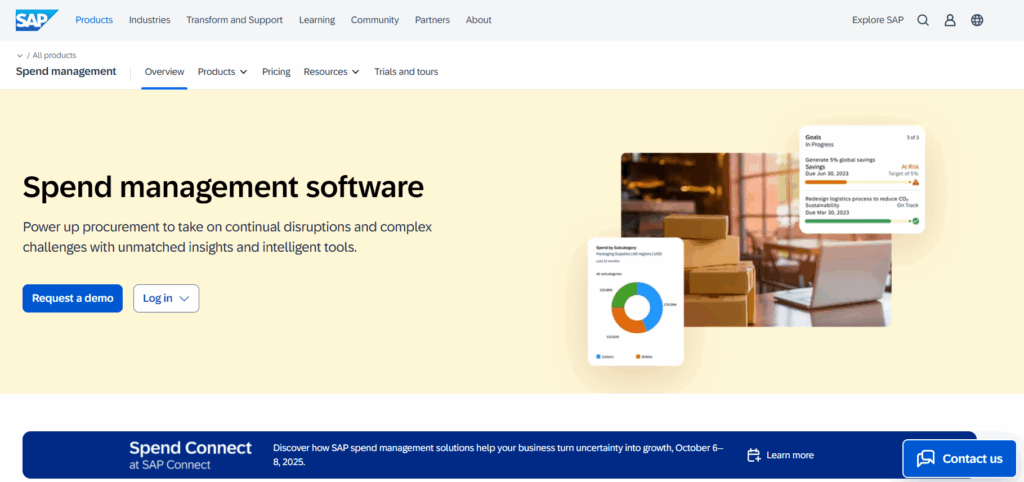Click the green On Track checkmark icon
The image size is (1024, 482).
tap(915, 221)
